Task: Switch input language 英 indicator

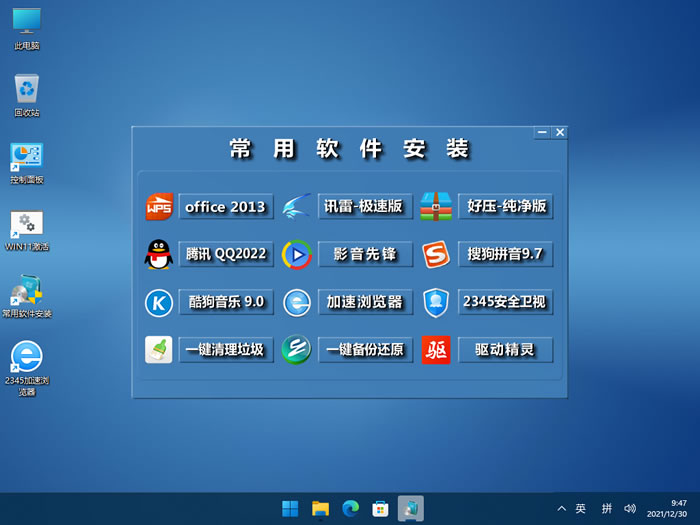Action: pyautogui.click(x=580, y=508)
